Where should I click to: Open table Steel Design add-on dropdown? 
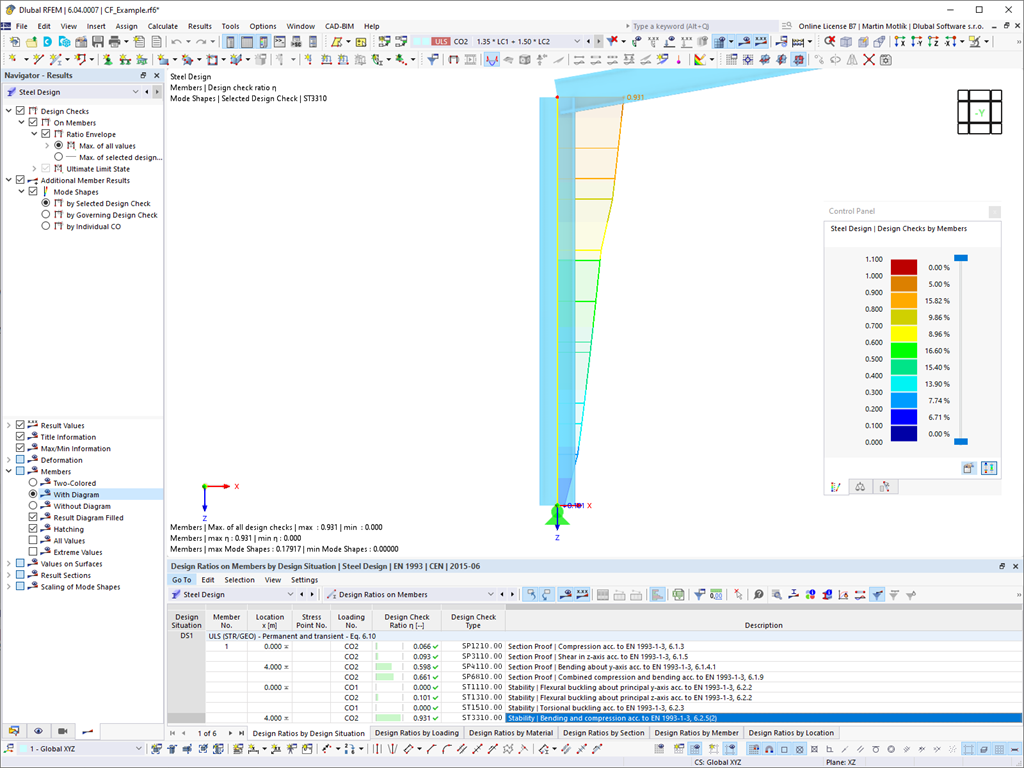point(290,595)
